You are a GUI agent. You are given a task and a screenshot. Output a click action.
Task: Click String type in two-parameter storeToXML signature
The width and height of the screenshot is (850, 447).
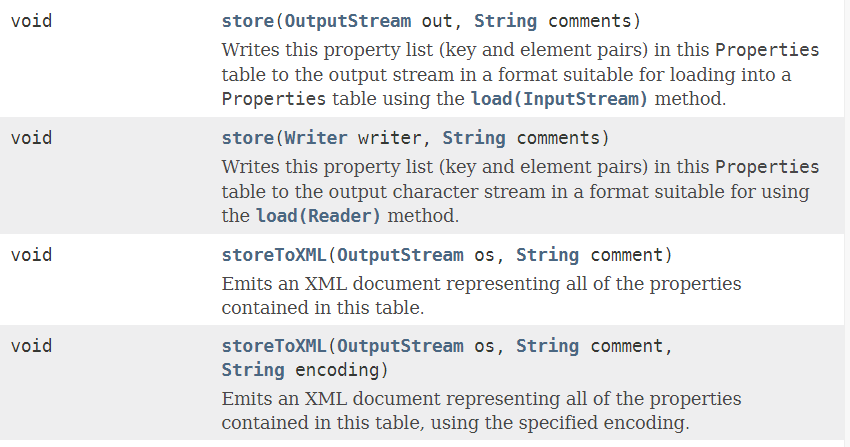pyautogui.click(x=547, y=254)
